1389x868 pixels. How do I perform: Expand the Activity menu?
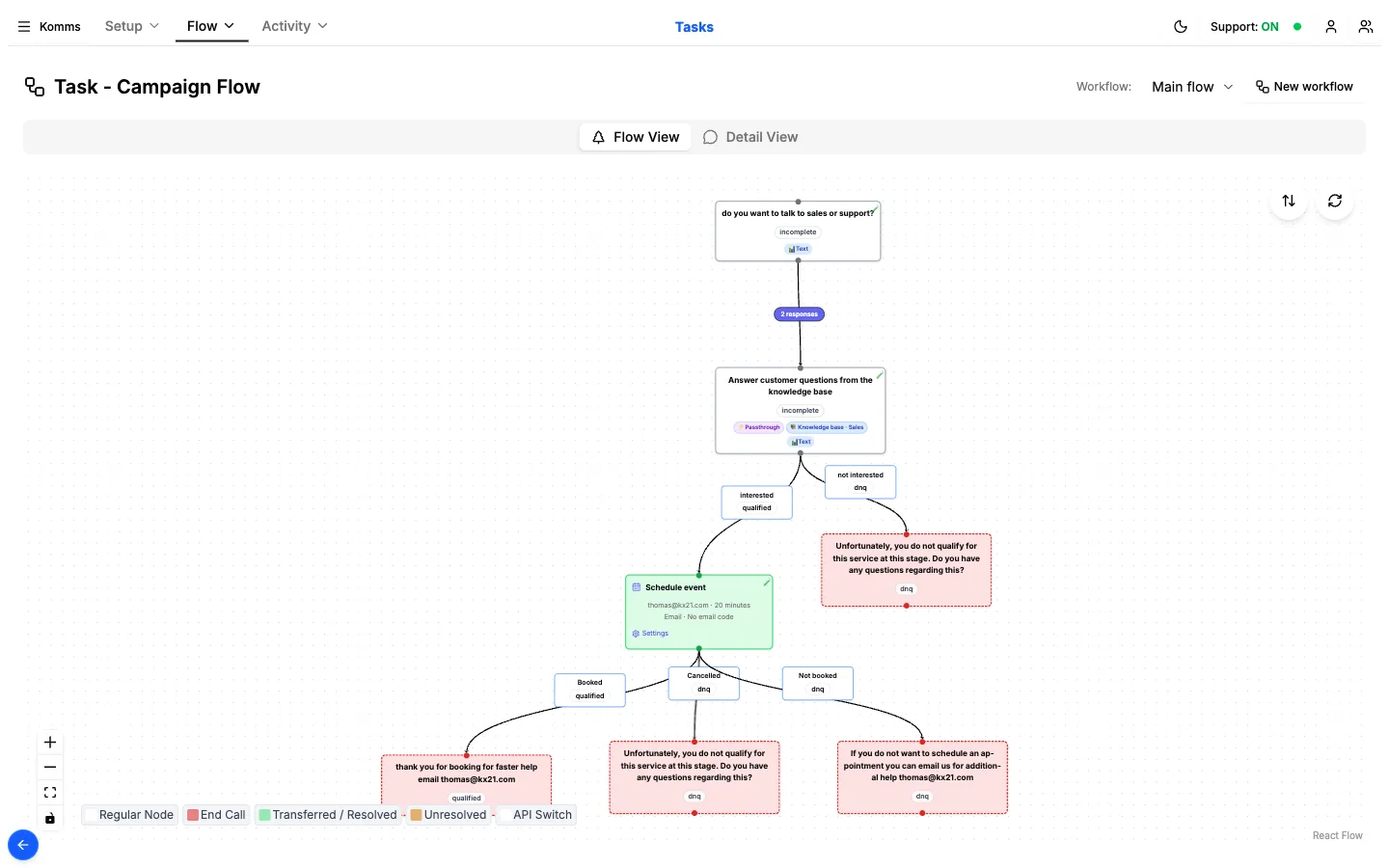pyautogui.click(x=294, y=26)
